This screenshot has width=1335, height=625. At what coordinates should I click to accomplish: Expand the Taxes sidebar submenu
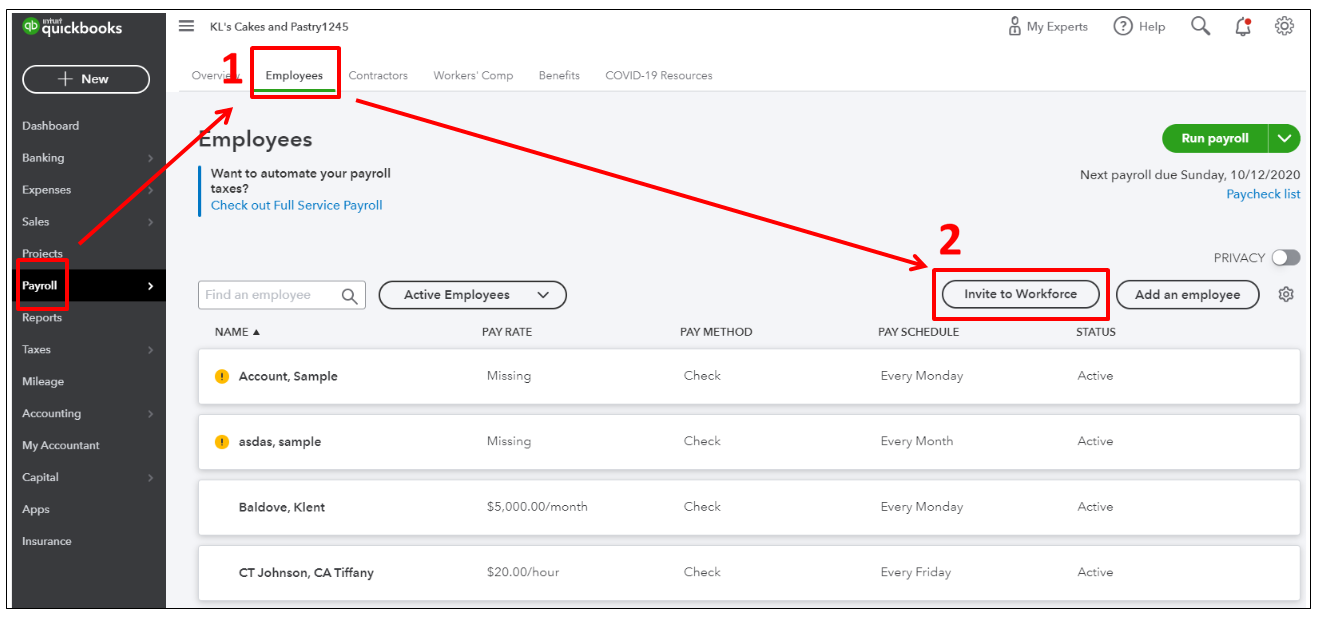coord(150,350)
